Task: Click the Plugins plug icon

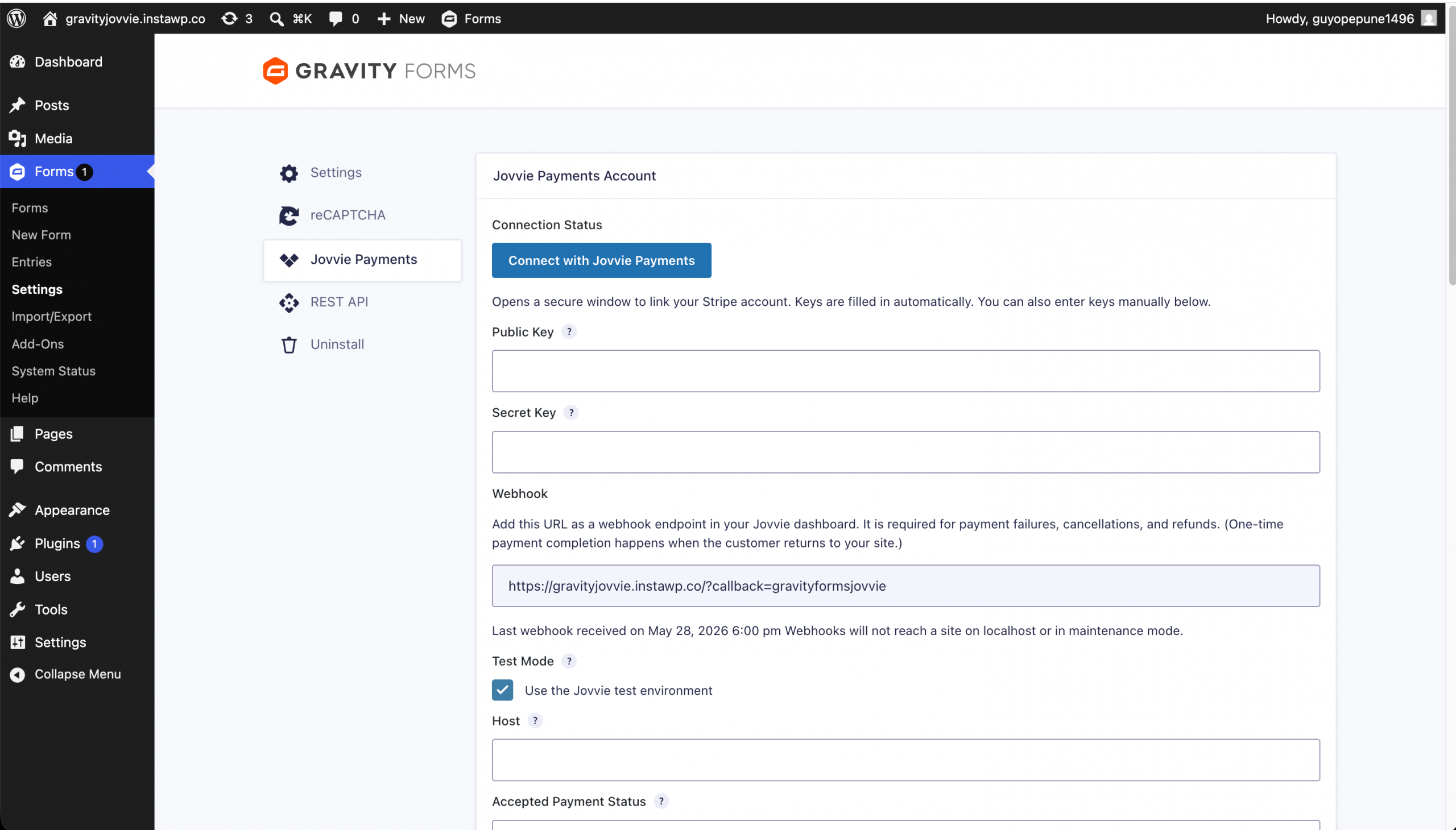Action: [18, 543]
